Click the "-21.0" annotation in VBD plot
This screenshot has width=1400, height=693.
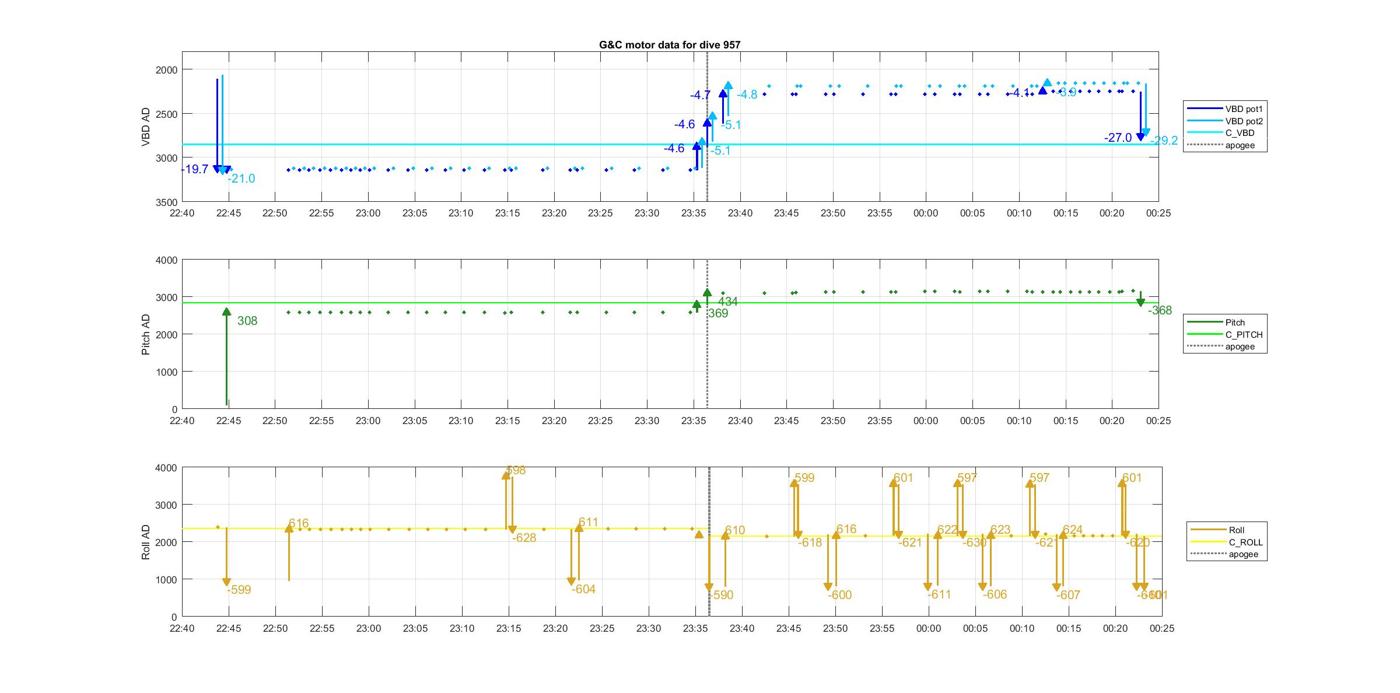tap(241, 179)
